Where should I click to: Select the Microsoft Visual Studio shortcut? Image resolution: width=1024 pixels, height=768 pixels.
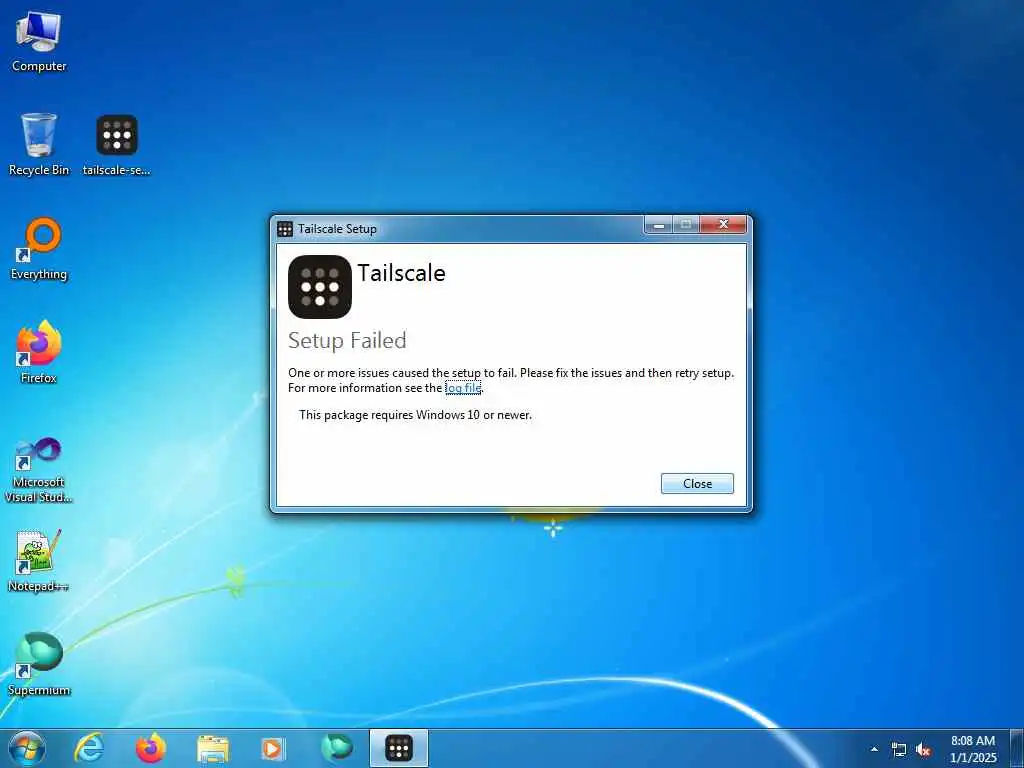pyautogui.click(x=39, y=470)
